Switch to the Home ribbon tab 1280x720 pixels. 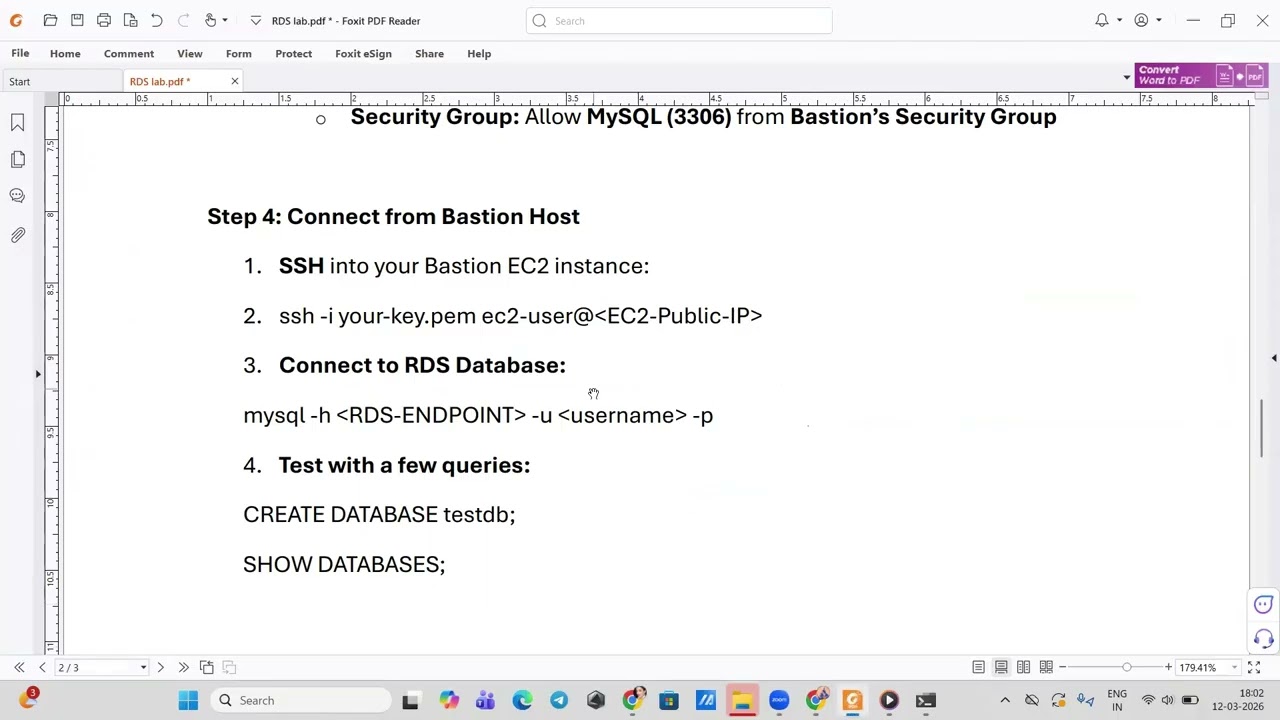point(65,53)
